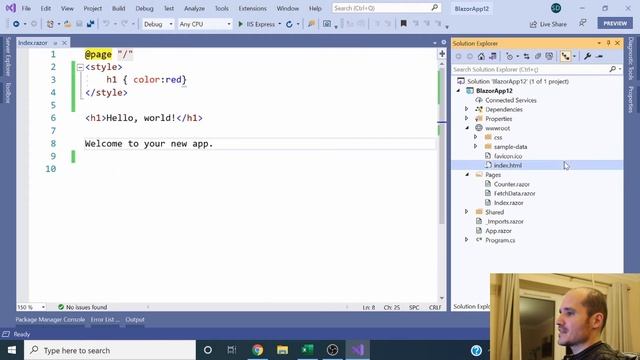Click the Send Feedback icon near Live Share
Image resolution: width=640 pixels, height=360 pixels.
coord(583,24)
